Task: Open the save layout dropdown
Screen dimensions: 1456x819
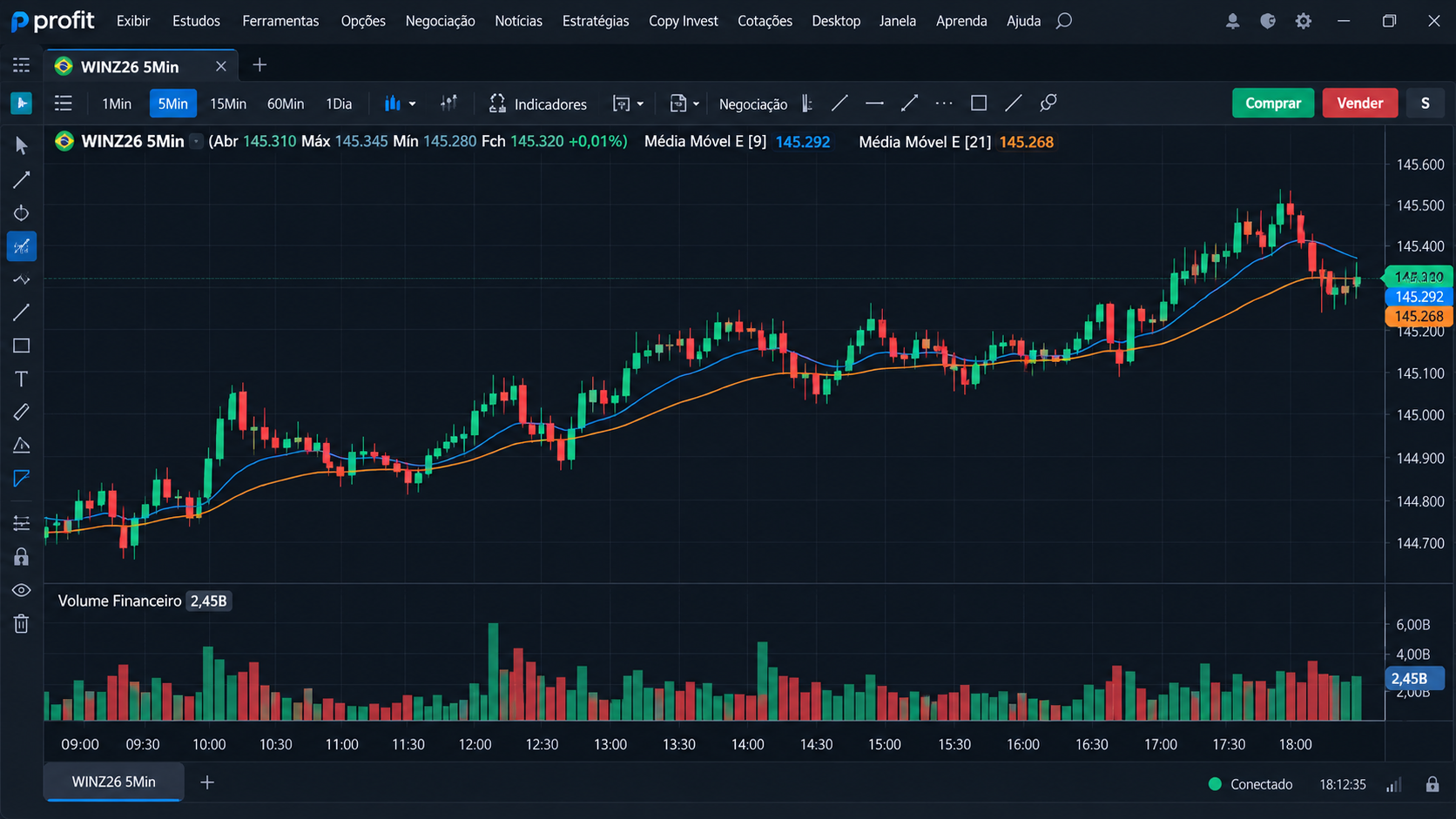Action: (x=684, y=104)
